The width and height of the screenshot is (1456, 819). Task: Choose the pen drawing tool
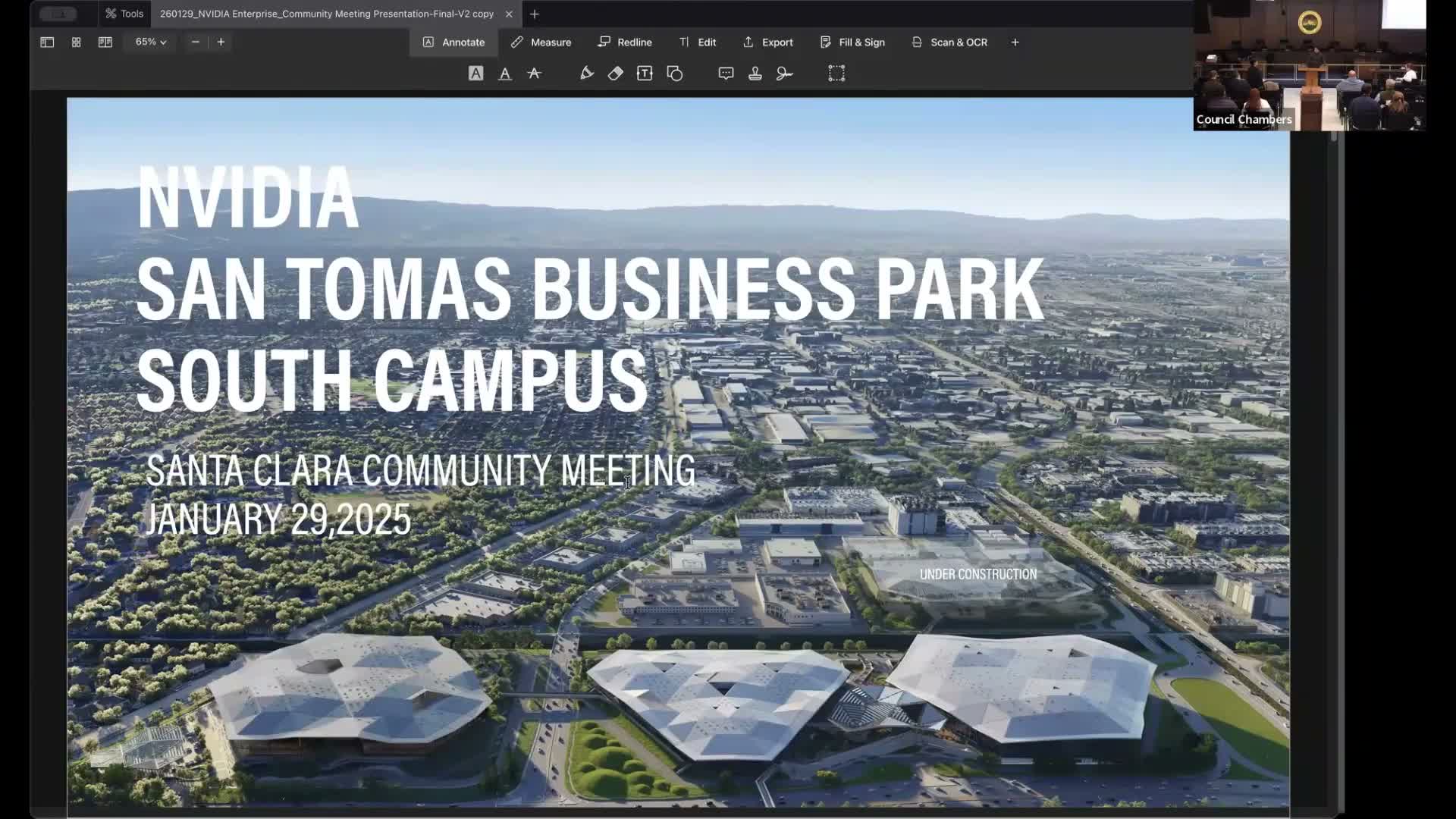tap(586, 74)
